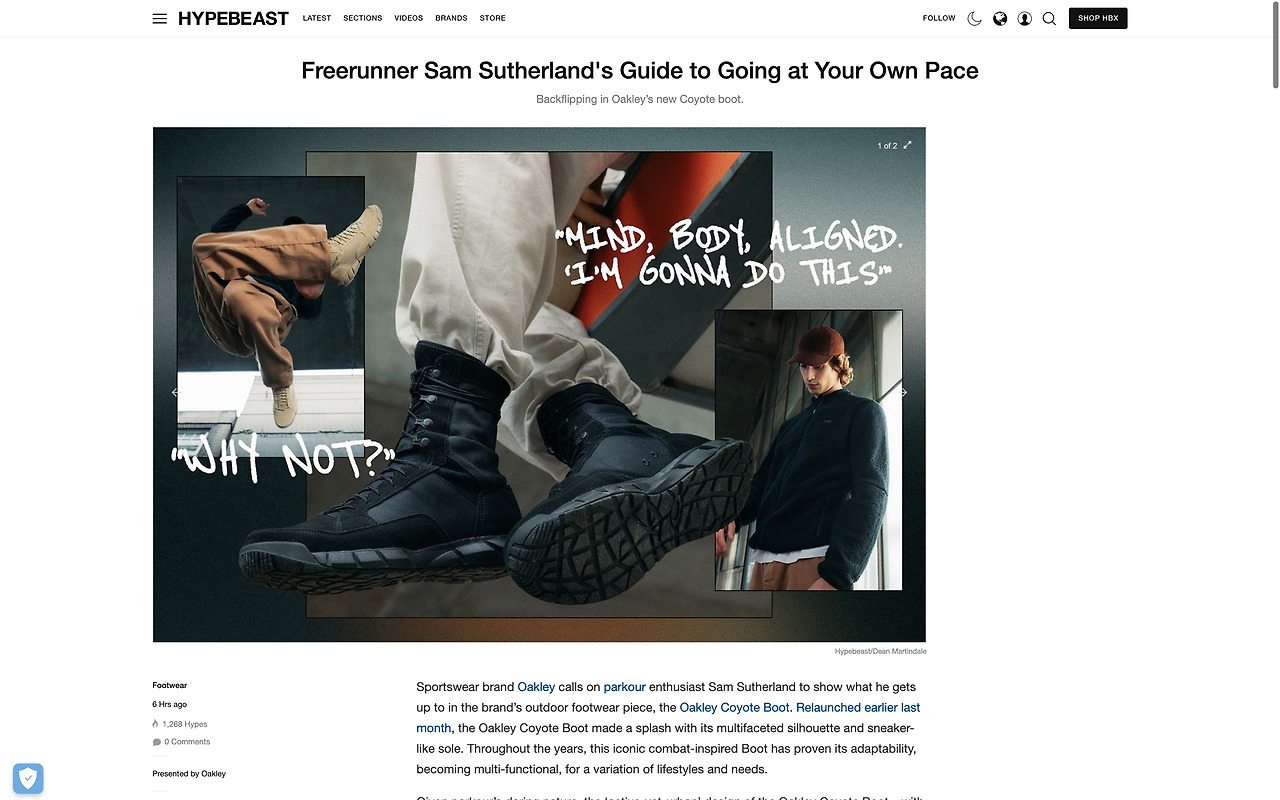Screen dimensions: 1280x800
Task: Open the 0 Comments link
Action: (181, 742)
